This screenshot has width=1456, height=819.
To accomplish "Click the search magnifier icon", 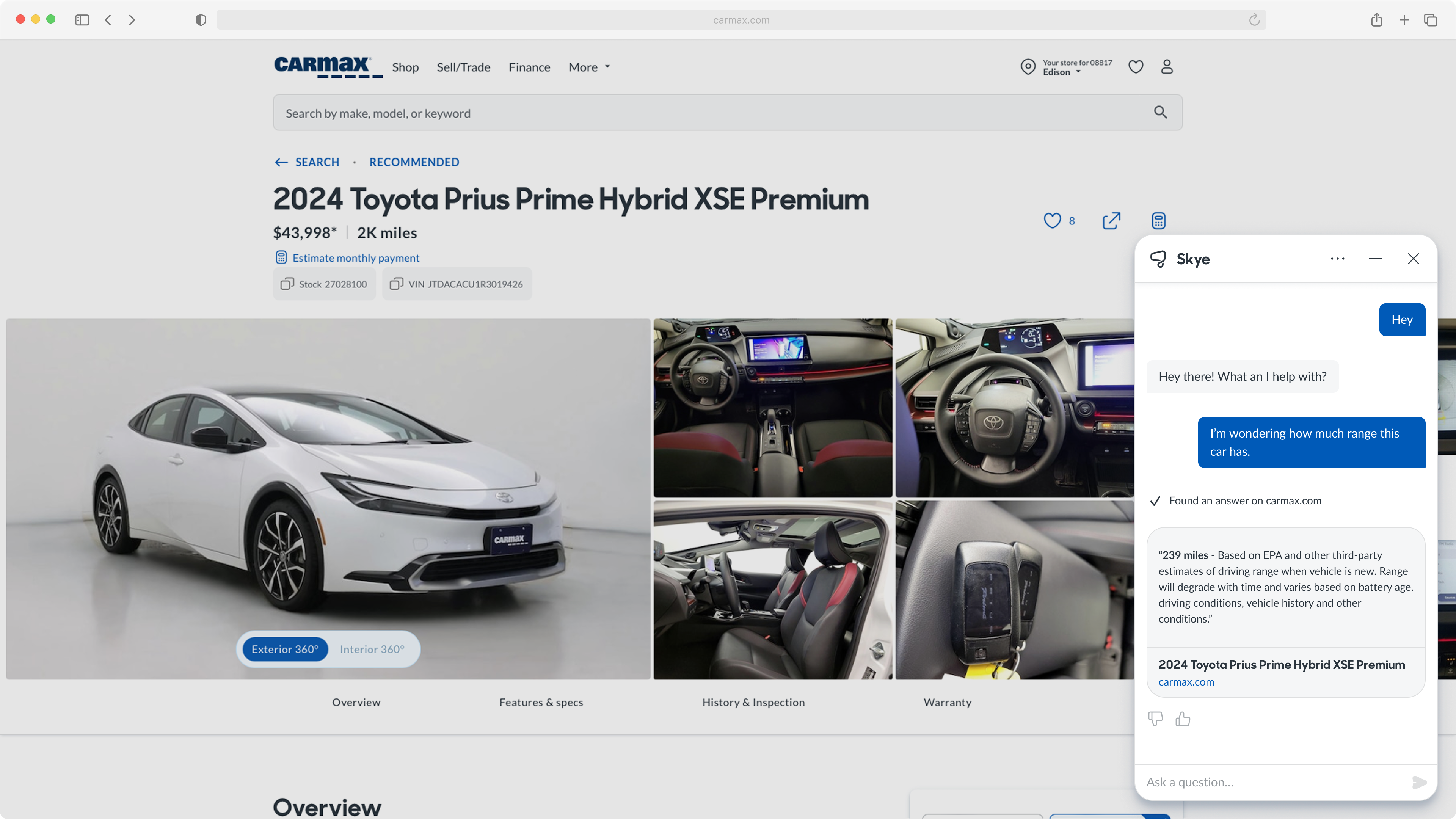I will [1160, 113].
